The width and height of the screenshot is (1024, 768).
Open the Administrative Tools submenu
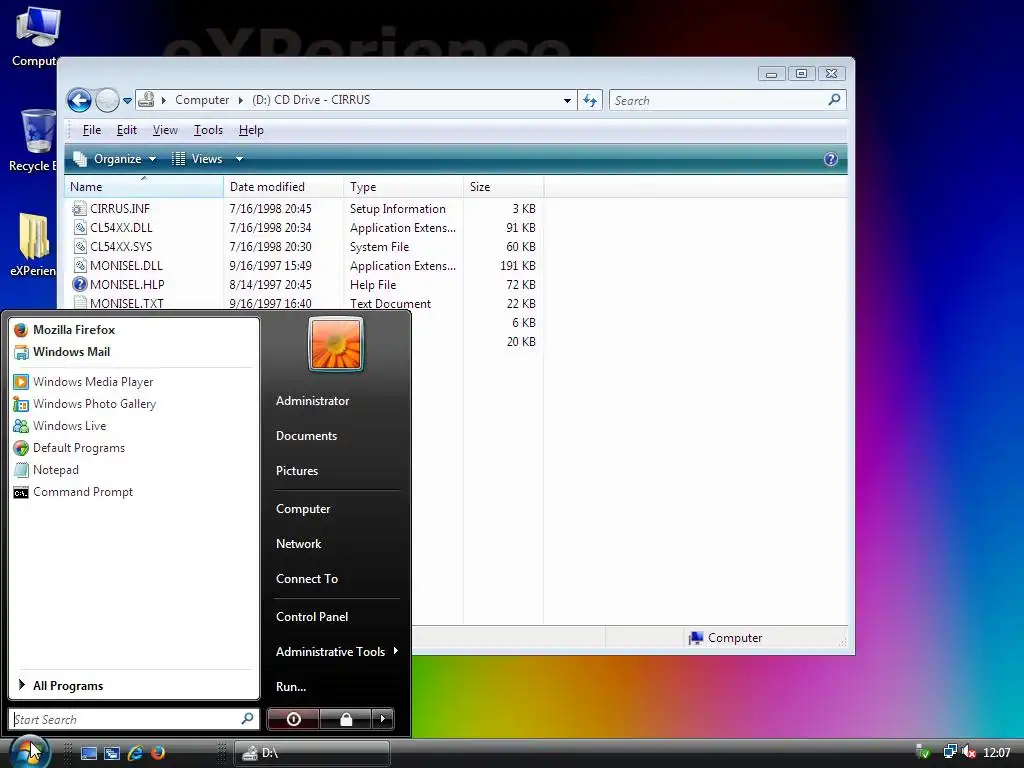pyautogui.click(x=337, y=652)
